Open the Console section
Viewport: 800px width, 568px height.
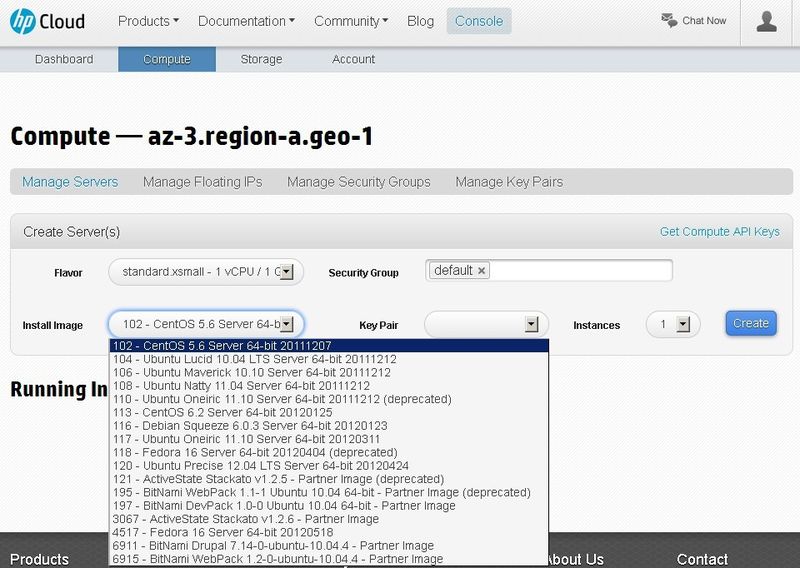(479, 21)
